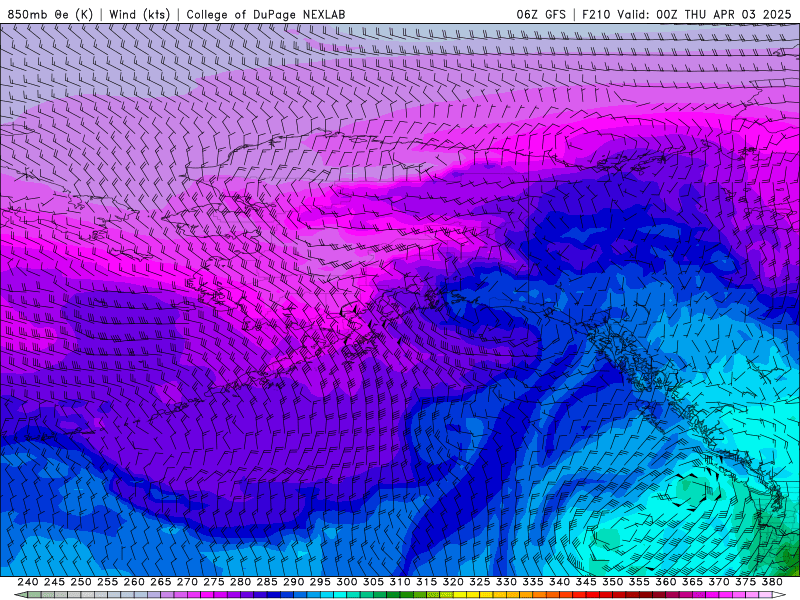Click the right arrow end of the color bar
The width and height of the screenshot is (800, 600).
779,595
